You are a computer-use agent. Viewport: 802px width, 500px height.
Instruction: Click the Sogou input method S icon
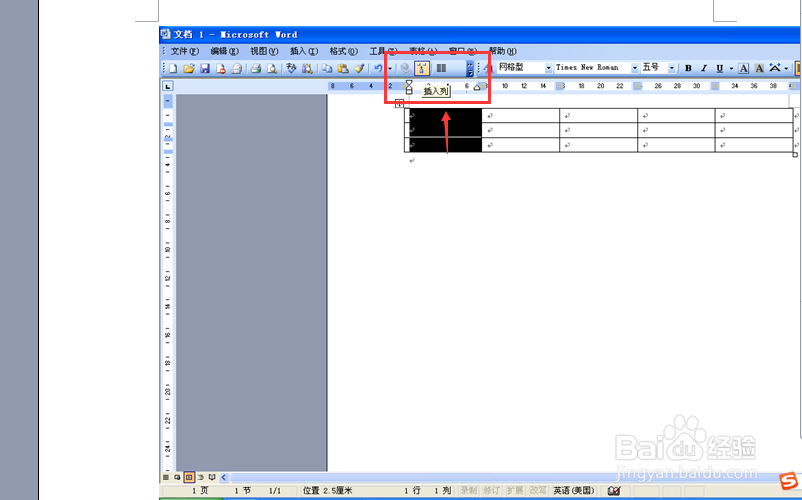(x=789, y=481)
